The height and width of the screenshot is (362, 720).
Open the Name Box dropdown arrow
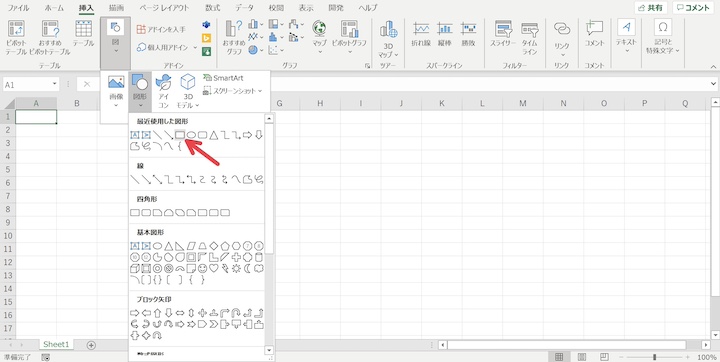(55, 84)
